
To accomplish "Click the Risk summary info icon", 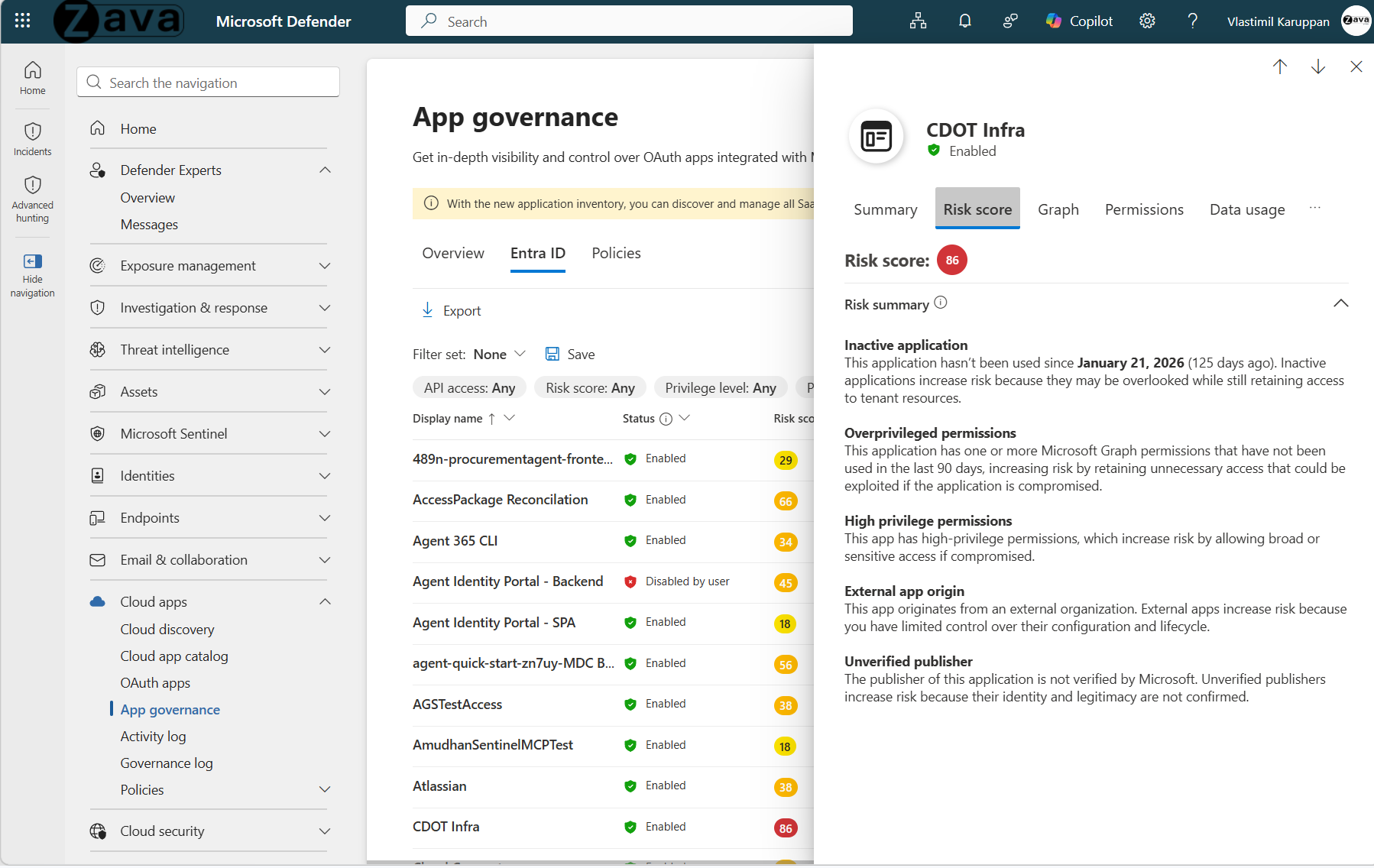I will click(x=941, y=303).
